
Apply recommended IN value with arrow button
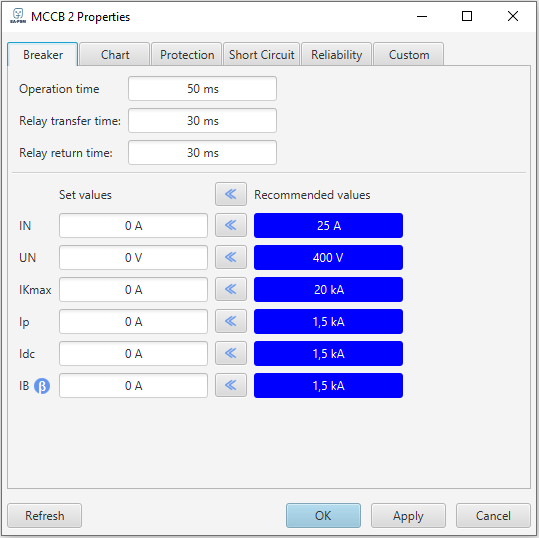231,226
